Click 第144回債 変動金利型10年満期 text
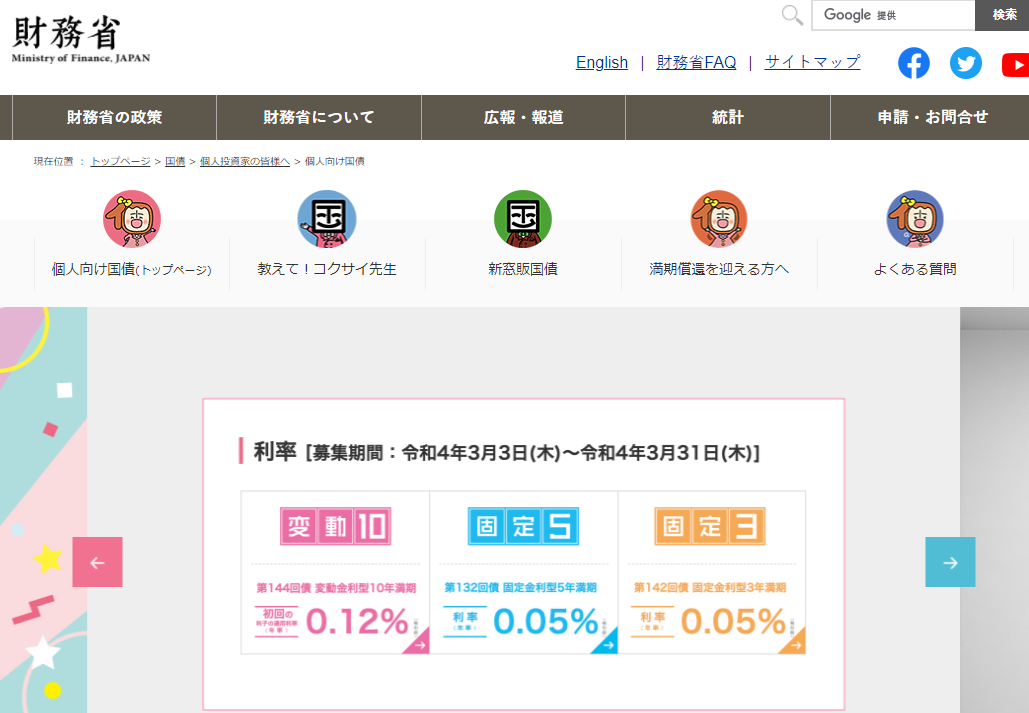The width and height of the screenshot is (1029, 713). (336, 588)
